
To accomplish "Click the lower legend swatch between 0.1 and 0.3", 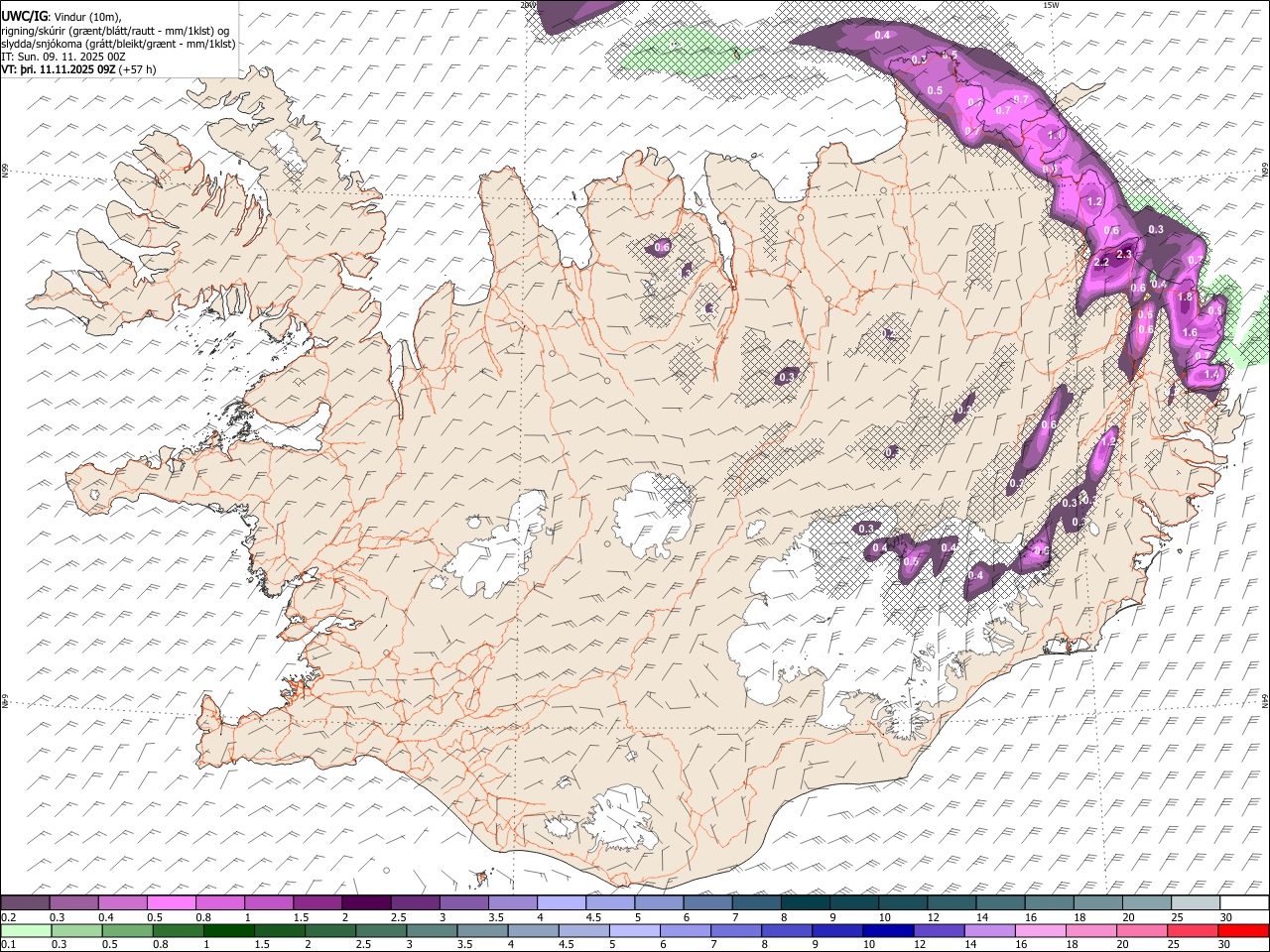I will [26, 930].
